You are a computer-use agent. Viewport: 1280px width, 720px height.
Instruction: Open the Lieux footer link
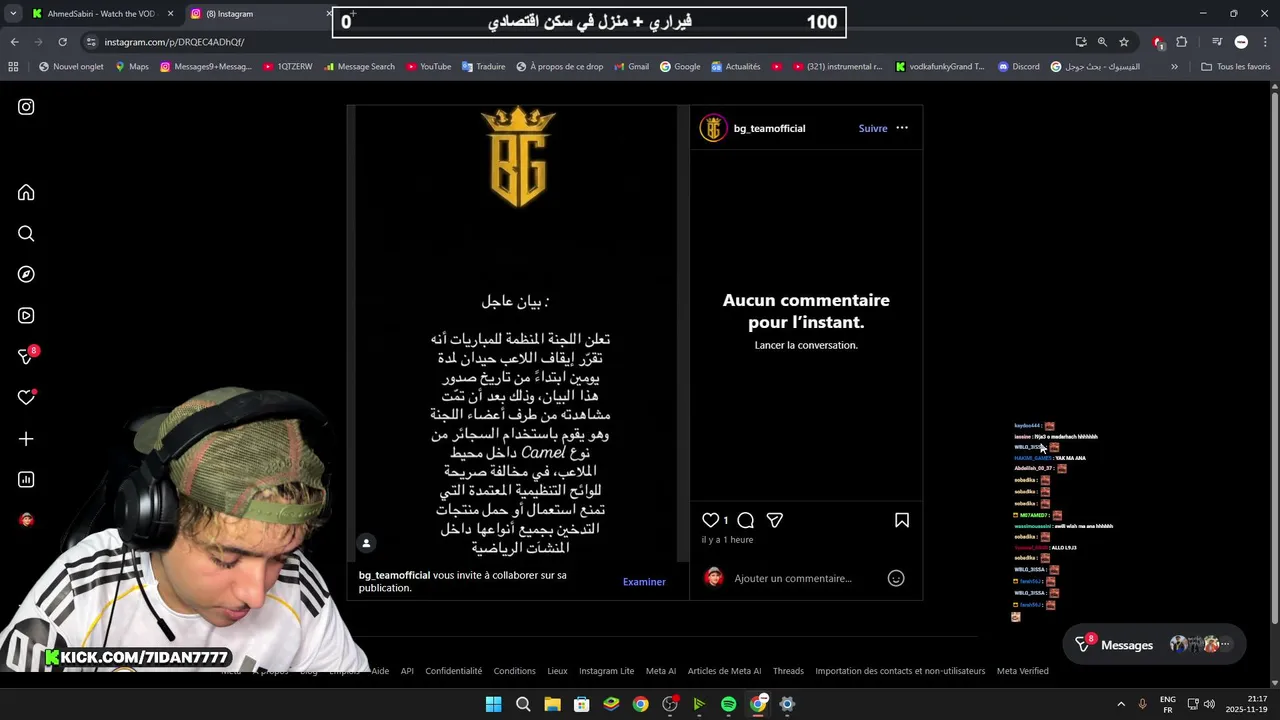[557, 671]
